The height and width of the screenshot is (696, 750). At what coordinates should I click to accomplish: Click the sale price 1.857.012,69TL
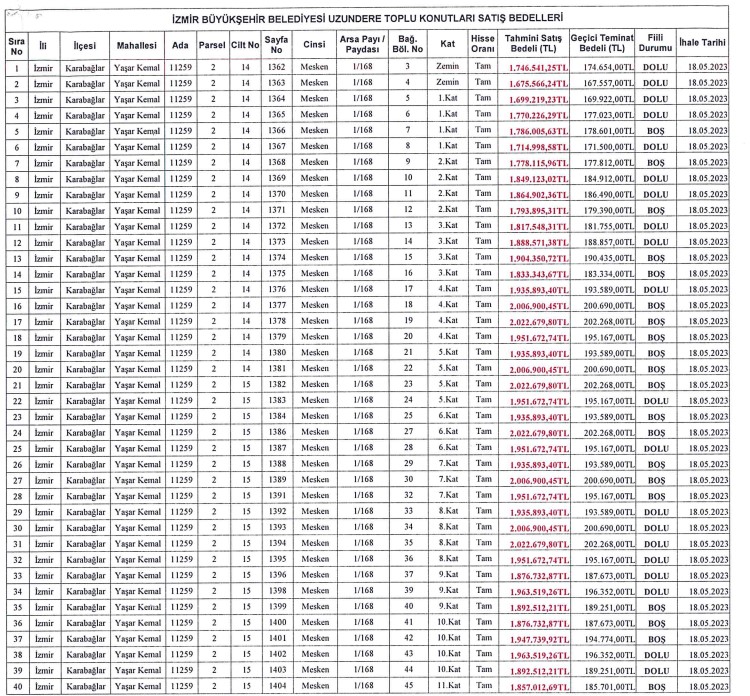coord(540,687)
